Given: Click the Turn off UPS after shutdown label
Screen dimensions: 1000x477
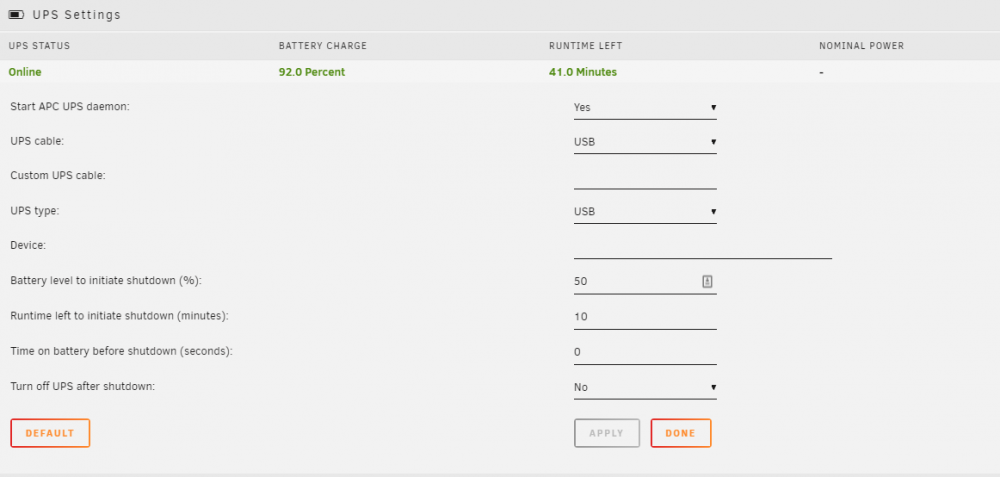Looking at the screenshot, I should [83, 386].
